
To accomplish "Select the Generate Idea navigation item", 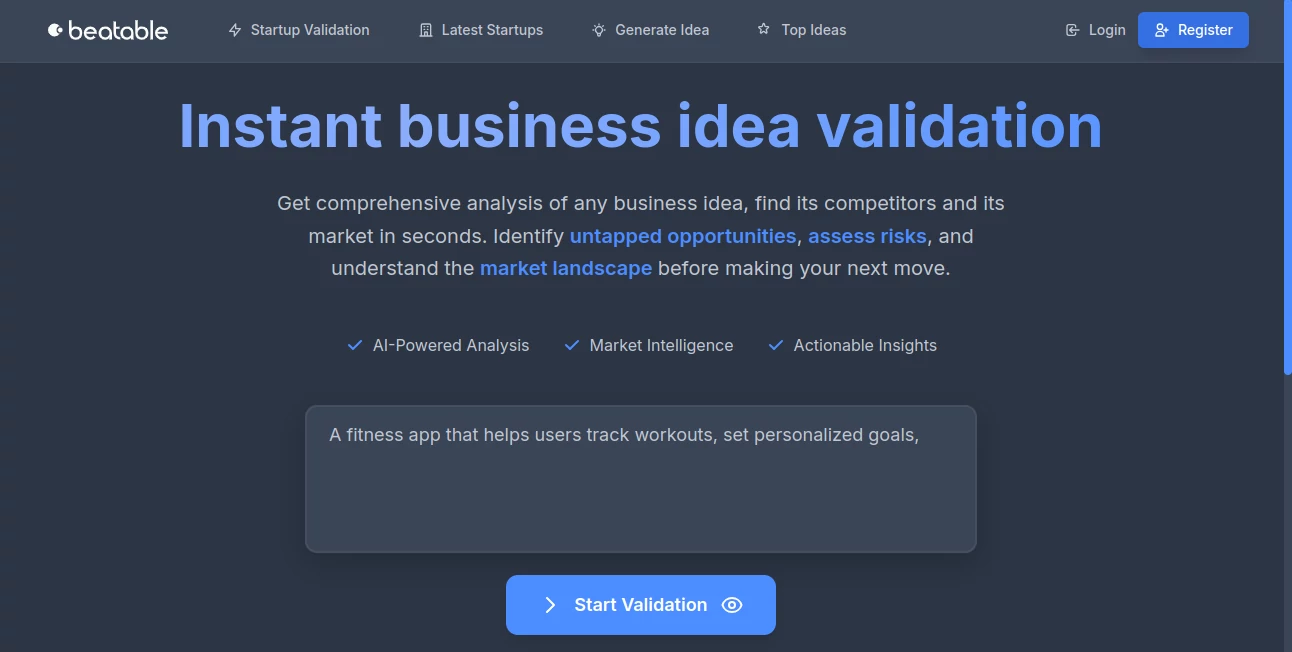I will [x=662, y=30].
